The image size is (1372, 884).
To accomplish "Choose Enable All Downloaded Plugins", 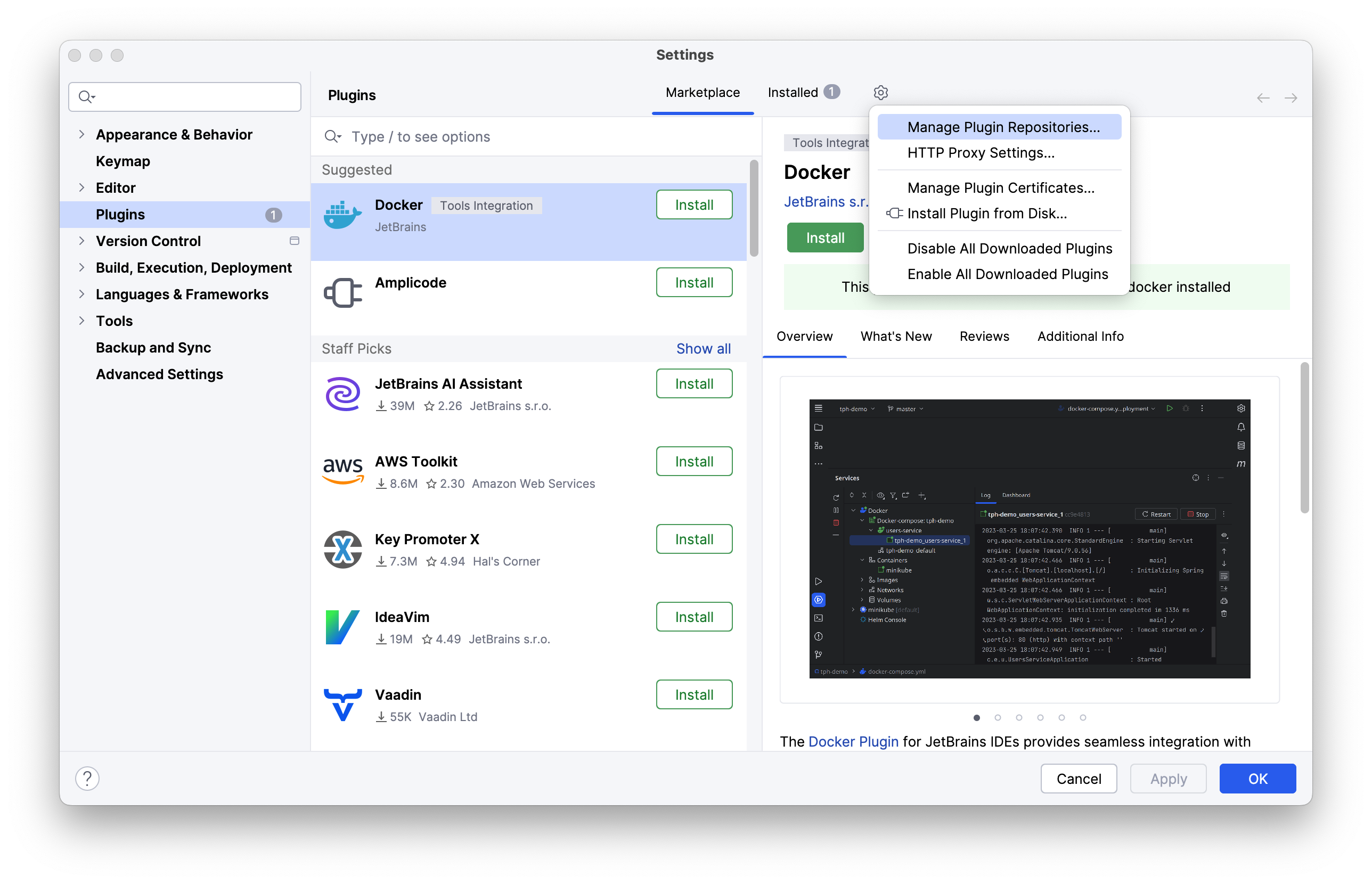I will point(999,274).
